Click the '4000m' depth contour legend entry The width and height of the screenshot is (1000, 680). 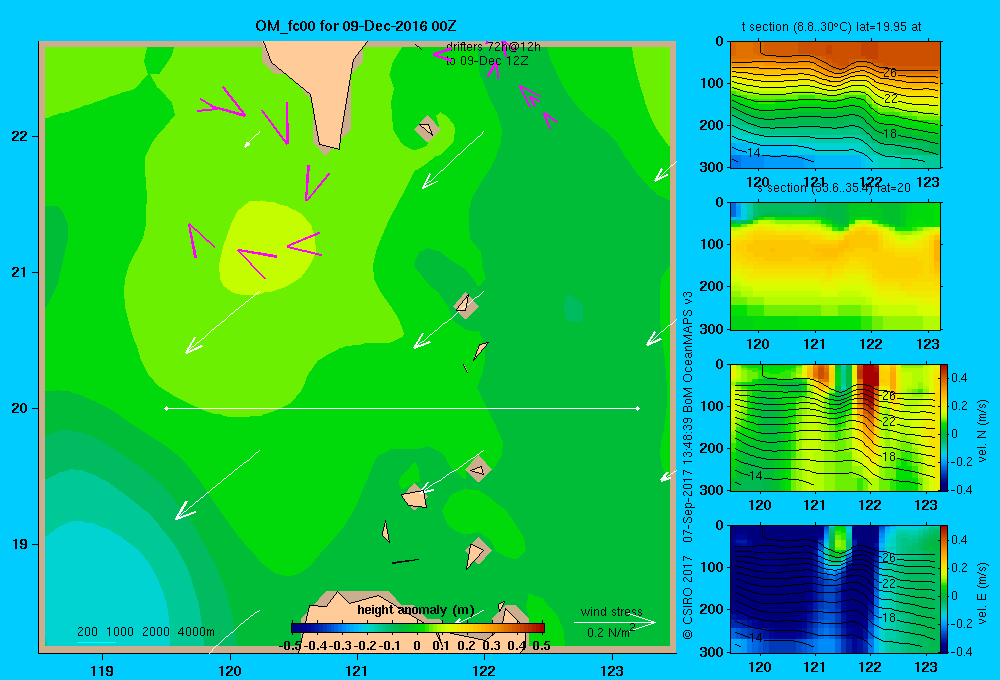click(196, 632)
